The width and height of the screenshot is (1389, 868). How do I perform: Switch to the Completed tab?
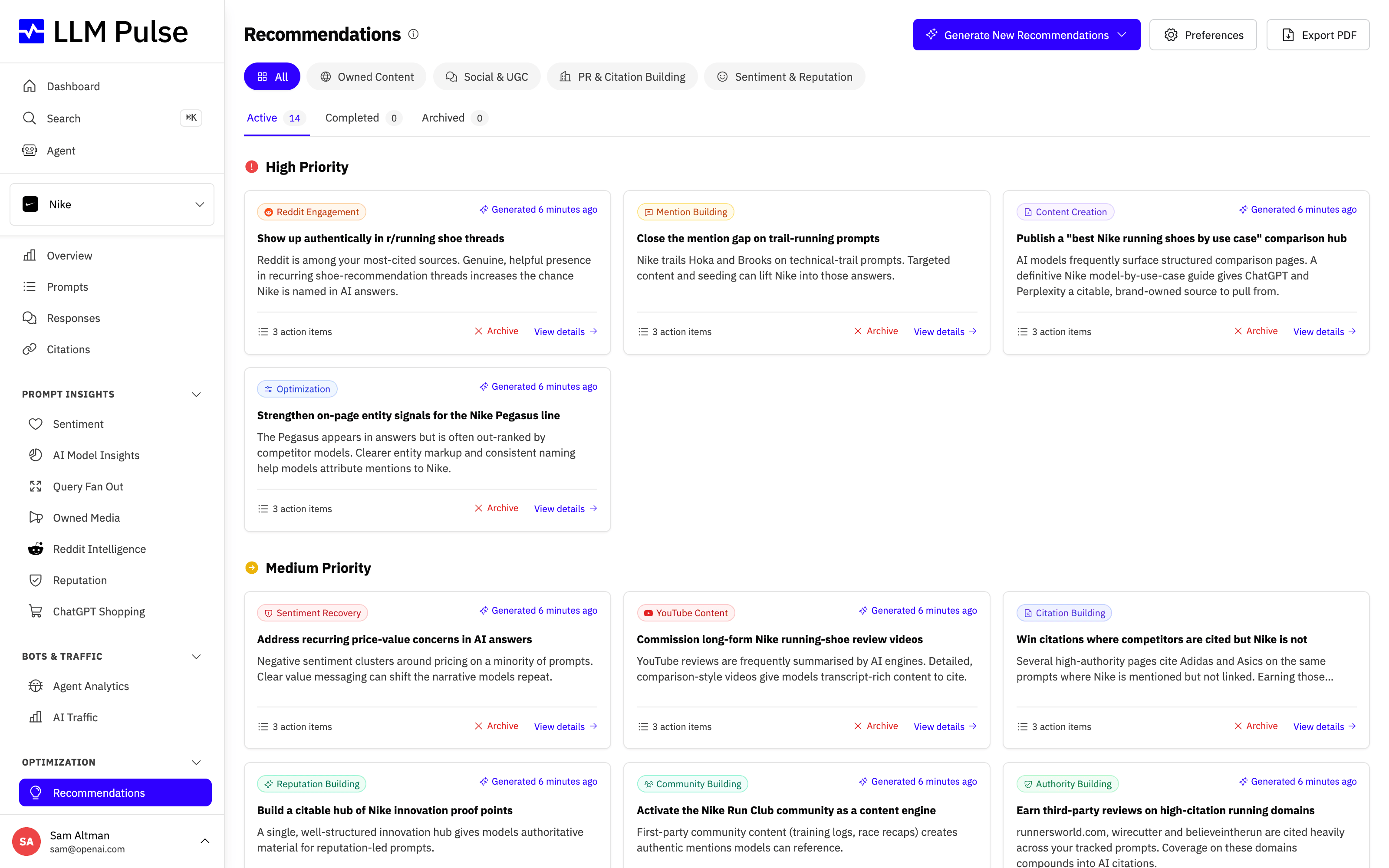pos(363,118)
